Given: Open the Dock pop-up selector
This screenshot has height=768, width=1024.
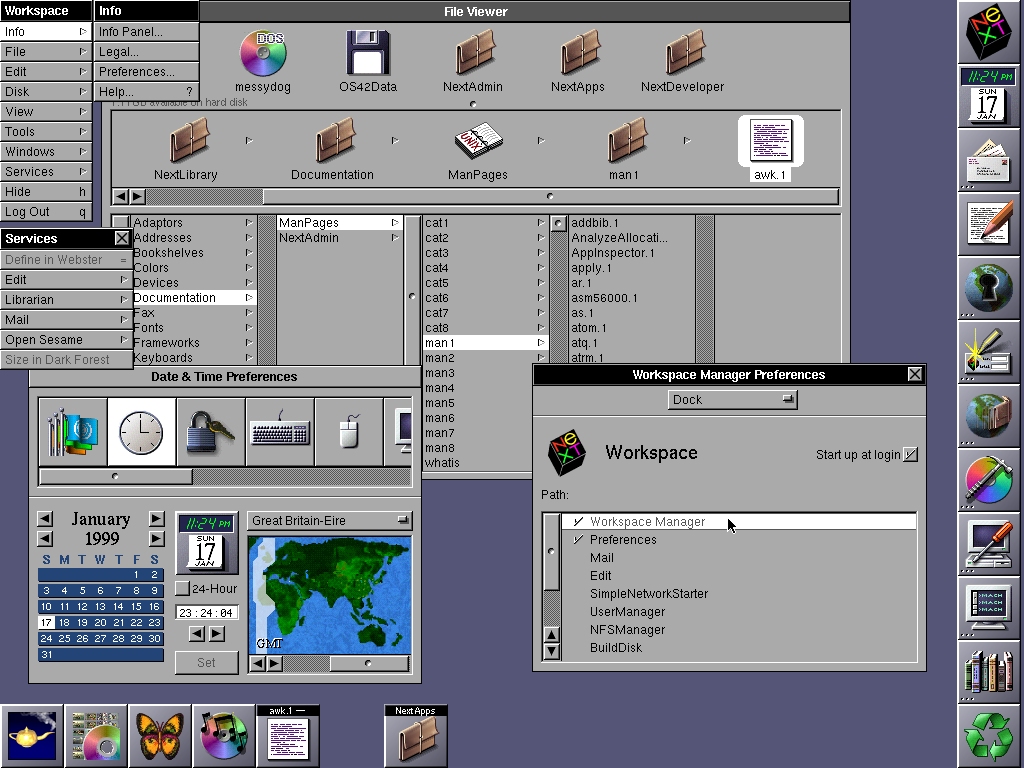Looking at the screenshot, I should pos(732,400).
